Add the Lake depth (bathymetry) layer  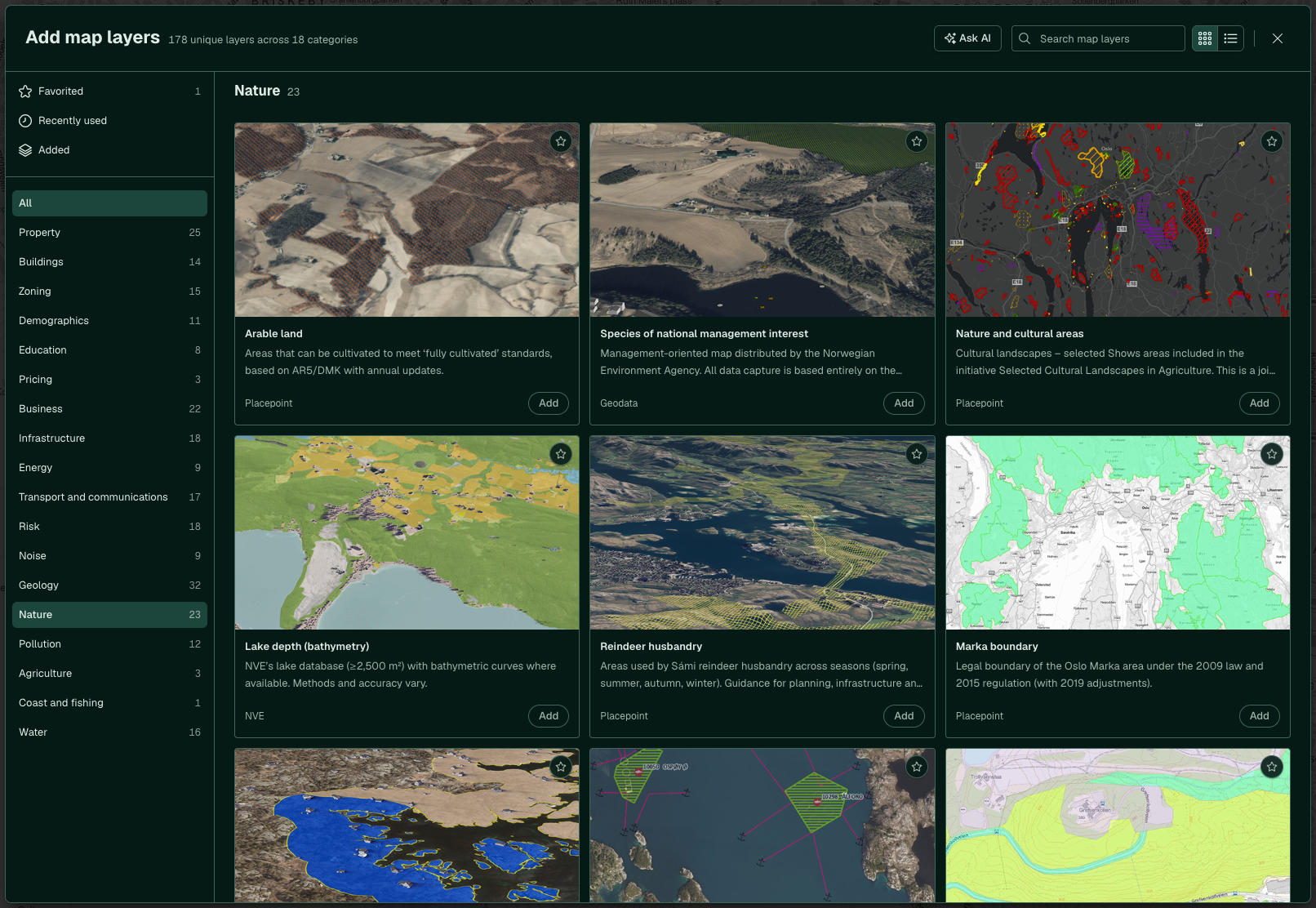(549, 716)
